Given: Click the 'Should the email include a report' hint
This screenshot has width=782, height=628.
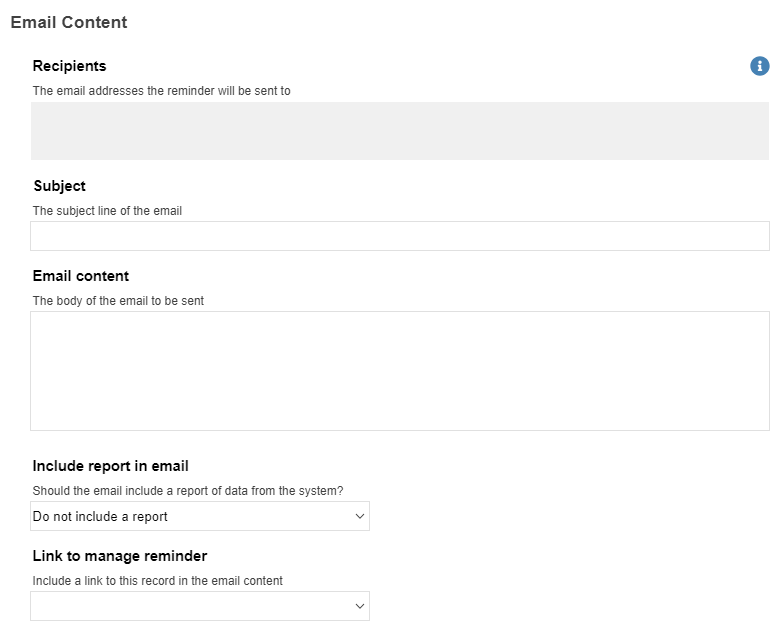Looking at the screenshot, I should point(188,491).
